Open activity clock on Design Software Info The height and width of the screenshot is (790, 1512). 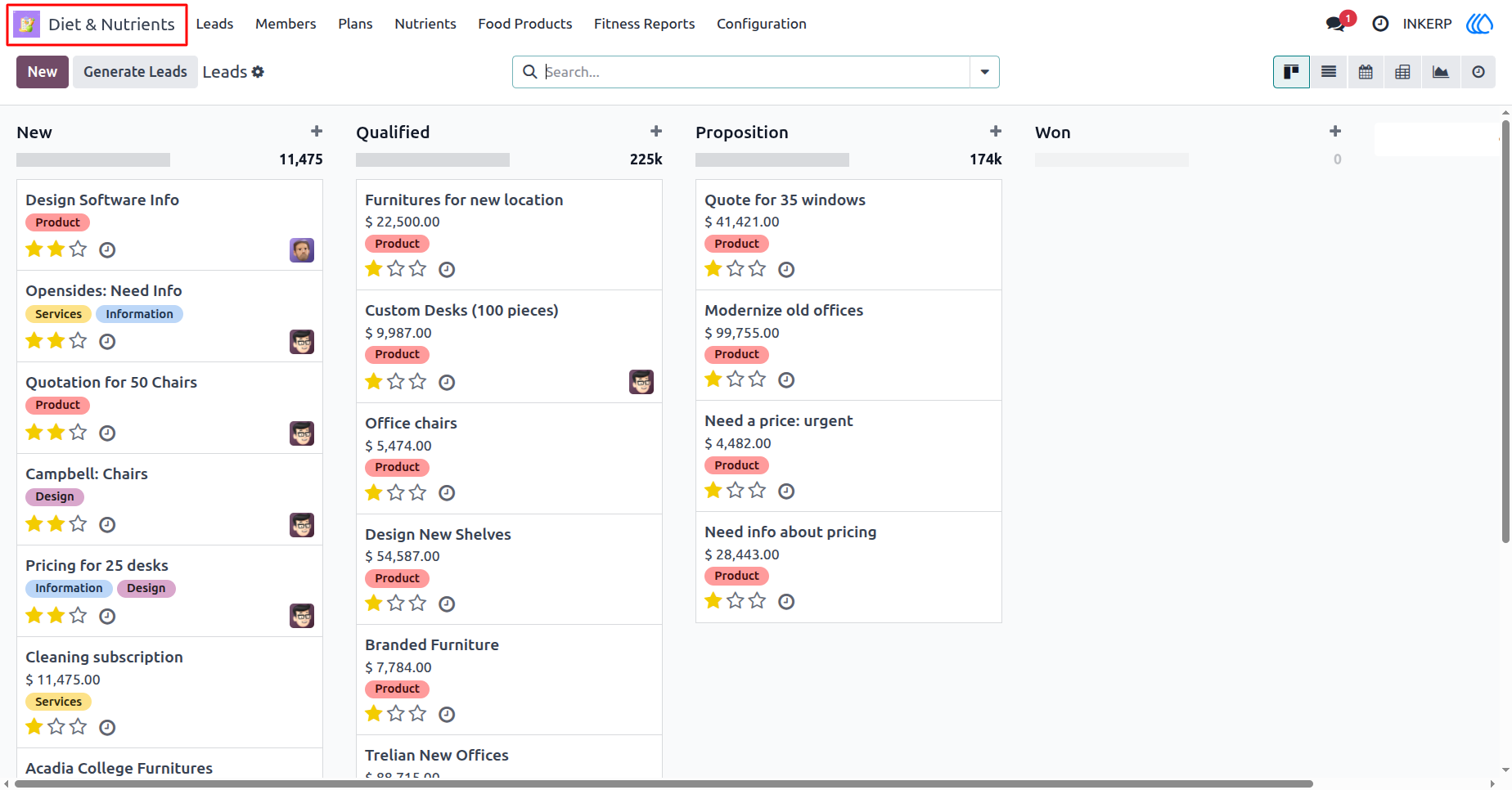[x=107, y=250]
